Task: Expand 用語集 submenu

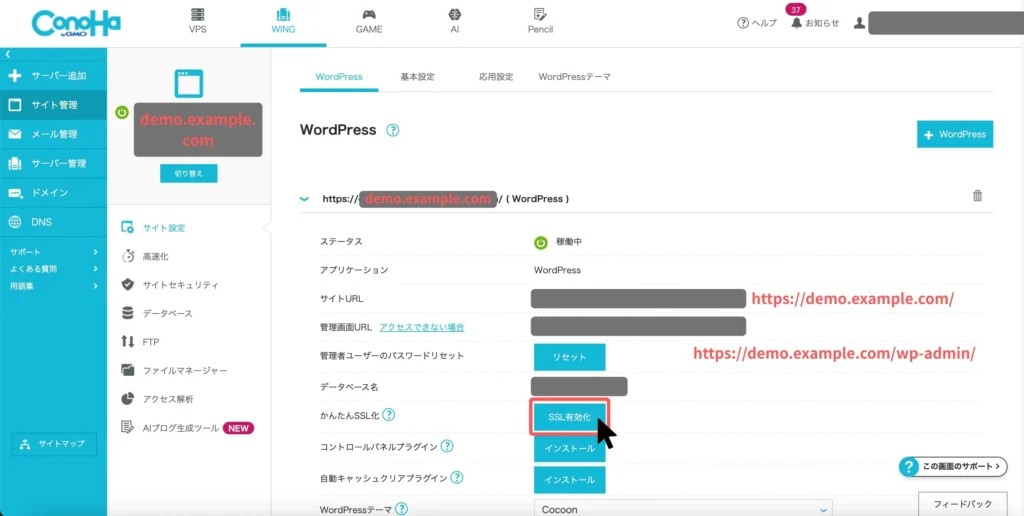Action: (x=54, y=285)
